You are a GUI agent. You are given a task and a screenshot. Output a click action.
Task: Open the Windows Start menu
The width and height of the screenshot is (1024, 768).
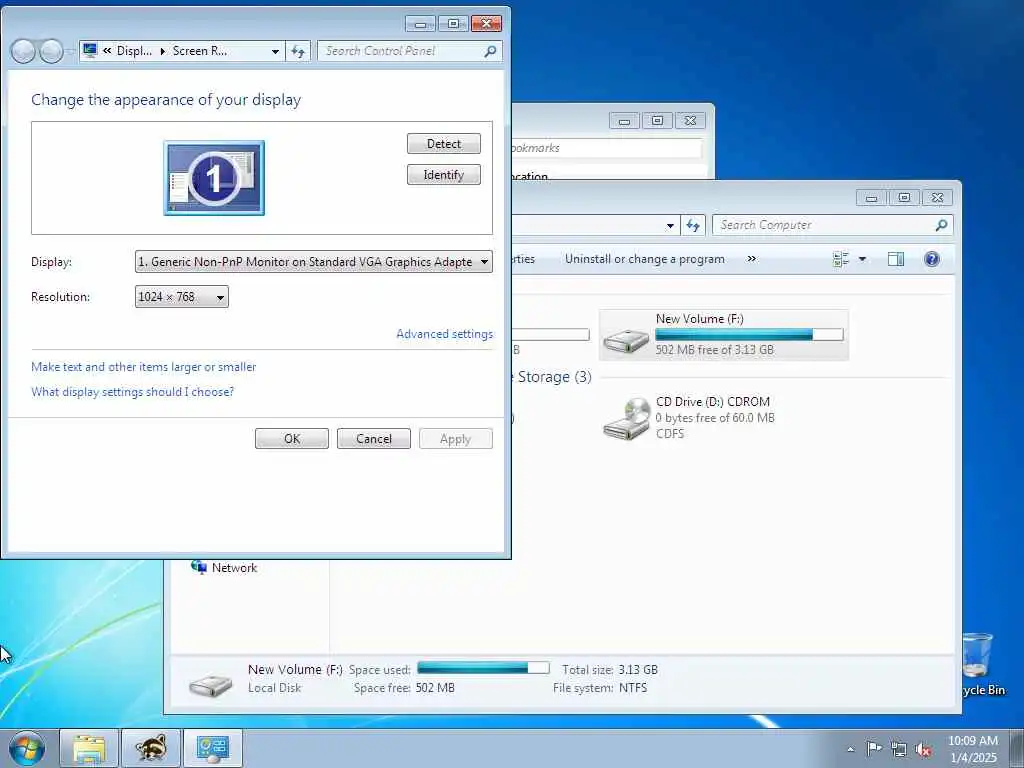coord(27,748)
